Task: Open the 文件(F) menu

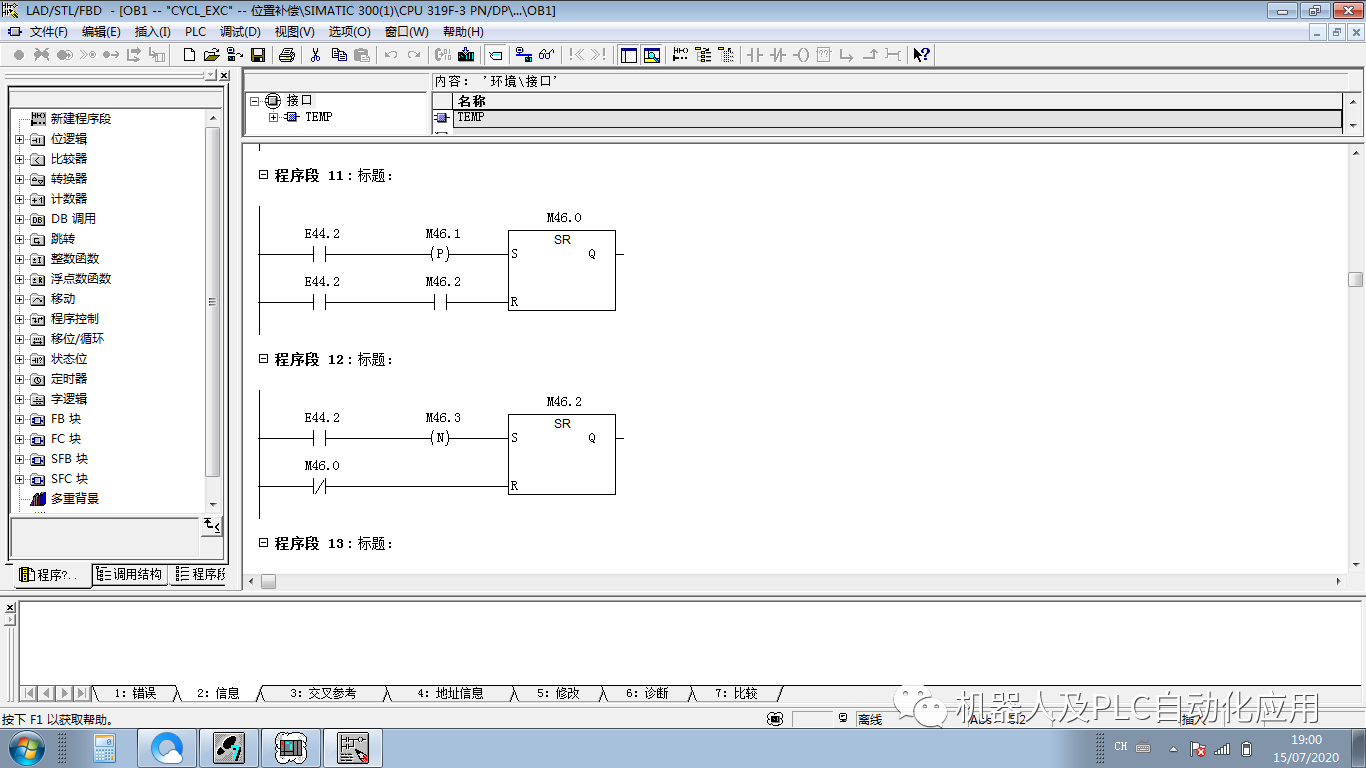Action: pos(48,32)
